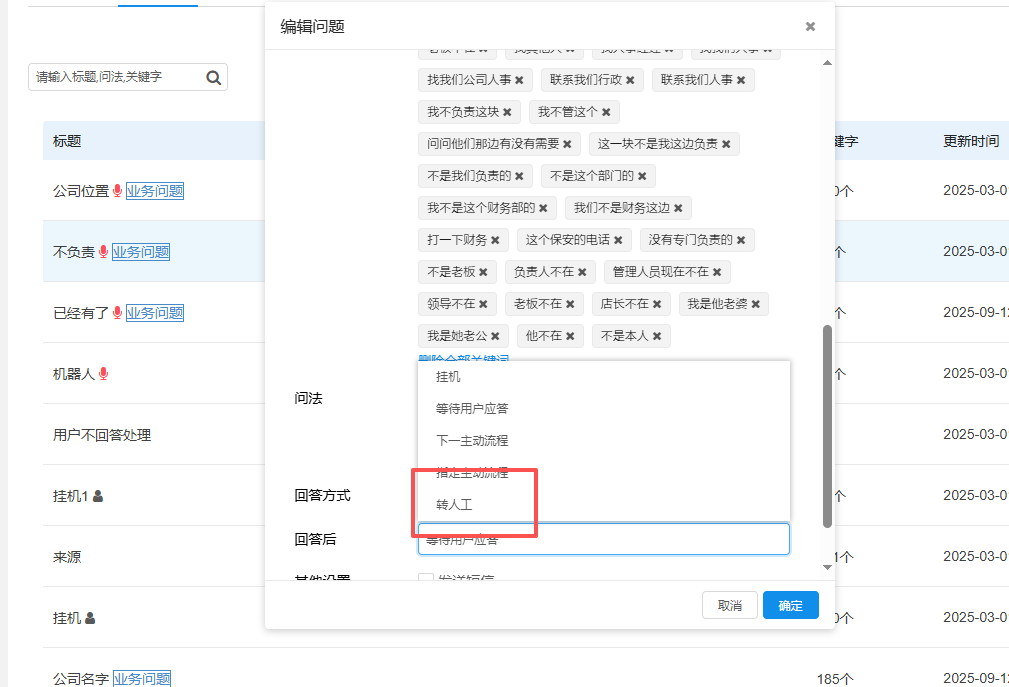
Task: Remove the 这个保安的电话 keyword tag
Action: [x=618, y=241]
